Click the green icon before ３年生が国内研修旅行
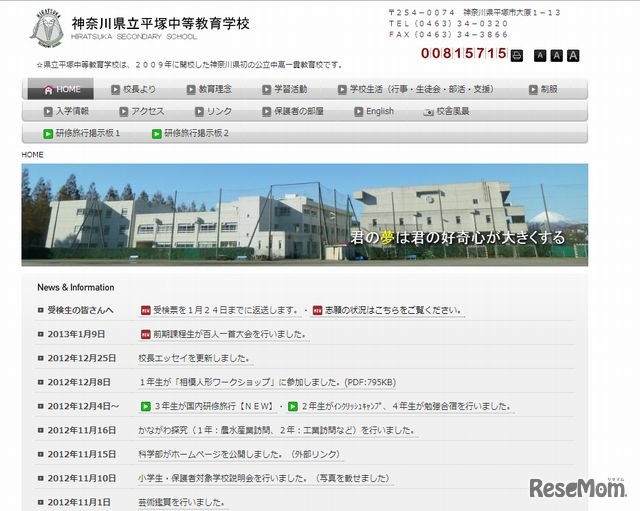The image size is (640, 511). coord(146,407)
